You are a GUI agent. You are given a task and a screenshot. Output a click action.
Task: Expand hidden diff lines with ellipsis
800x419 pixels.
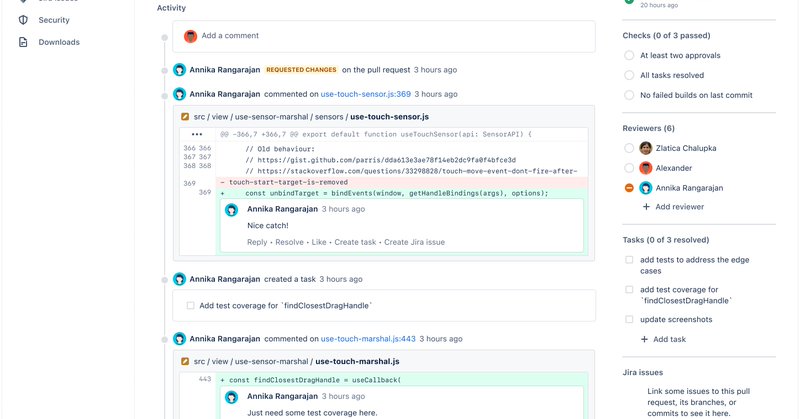(x=196, y=134)
